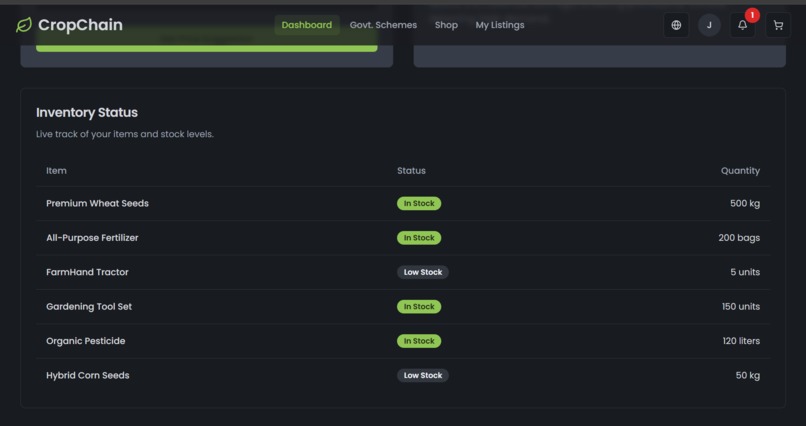Click the 150 units quantity value
Image resolution: width=806 pixels, height=426 pixels.
(x=741, y=307)
